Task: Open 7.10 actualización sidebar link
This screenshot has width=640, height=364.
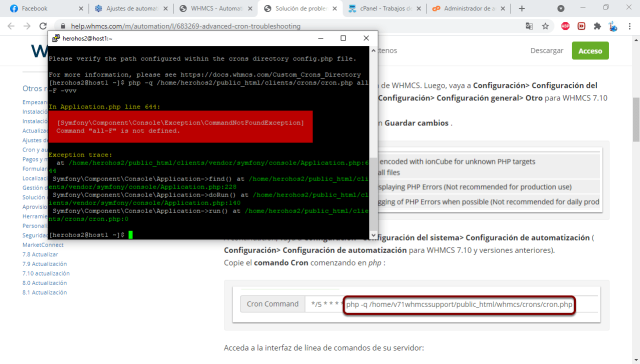Action: 46,273
